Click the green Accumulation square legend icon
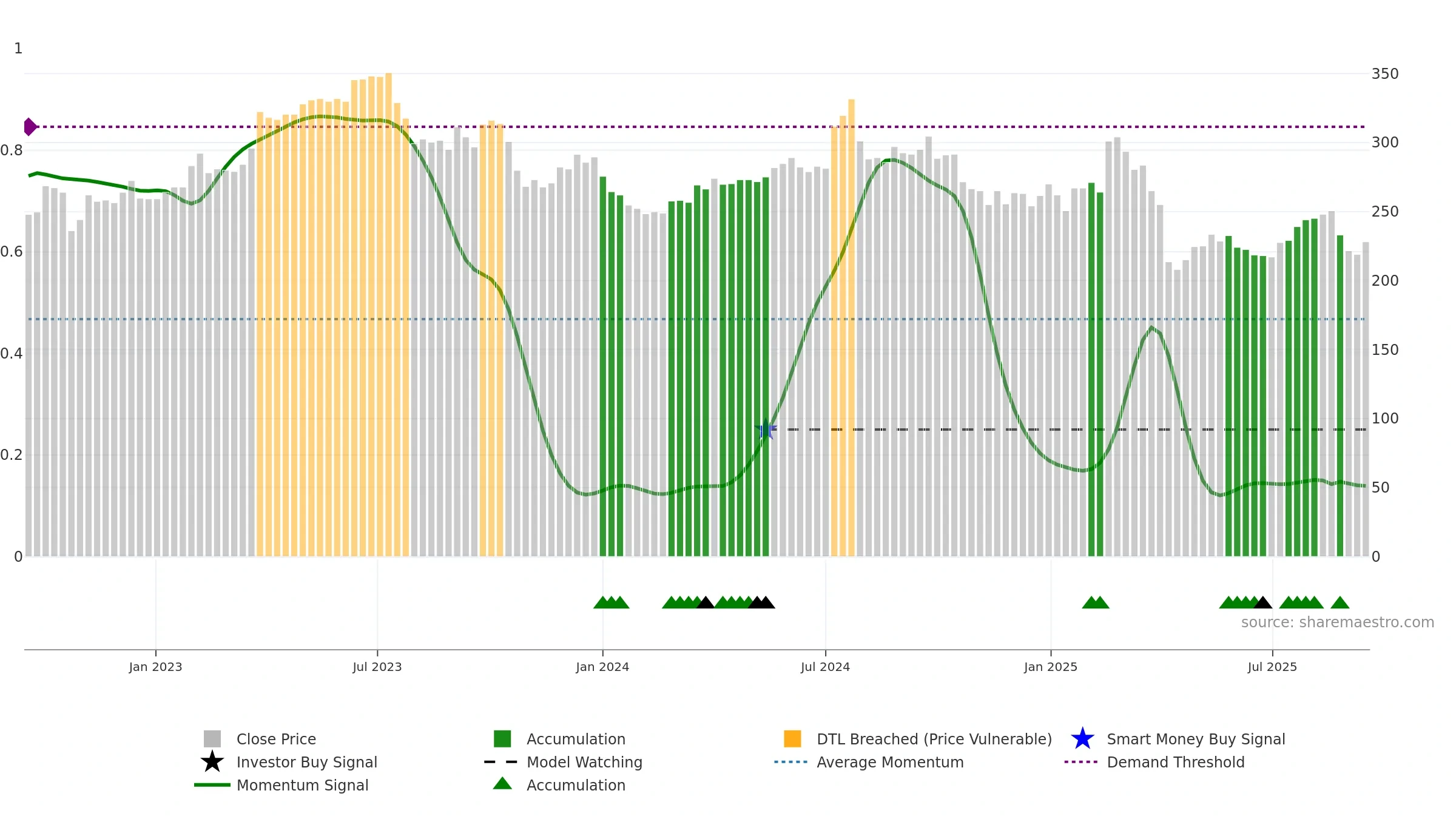Viewport: 1456px width, 819px height. coord(502,739)
